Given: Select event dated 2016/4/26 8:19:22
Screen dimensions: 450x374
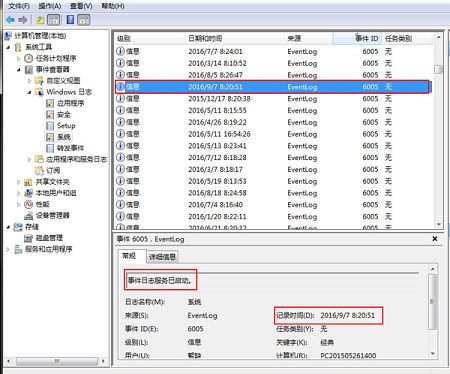Looking at the screenshot, I should point(274,122).
